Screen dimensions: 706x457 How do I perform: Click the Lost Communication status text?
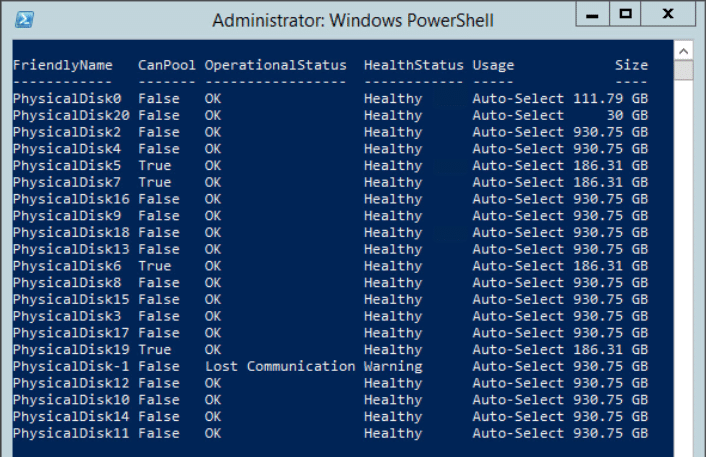280,367
